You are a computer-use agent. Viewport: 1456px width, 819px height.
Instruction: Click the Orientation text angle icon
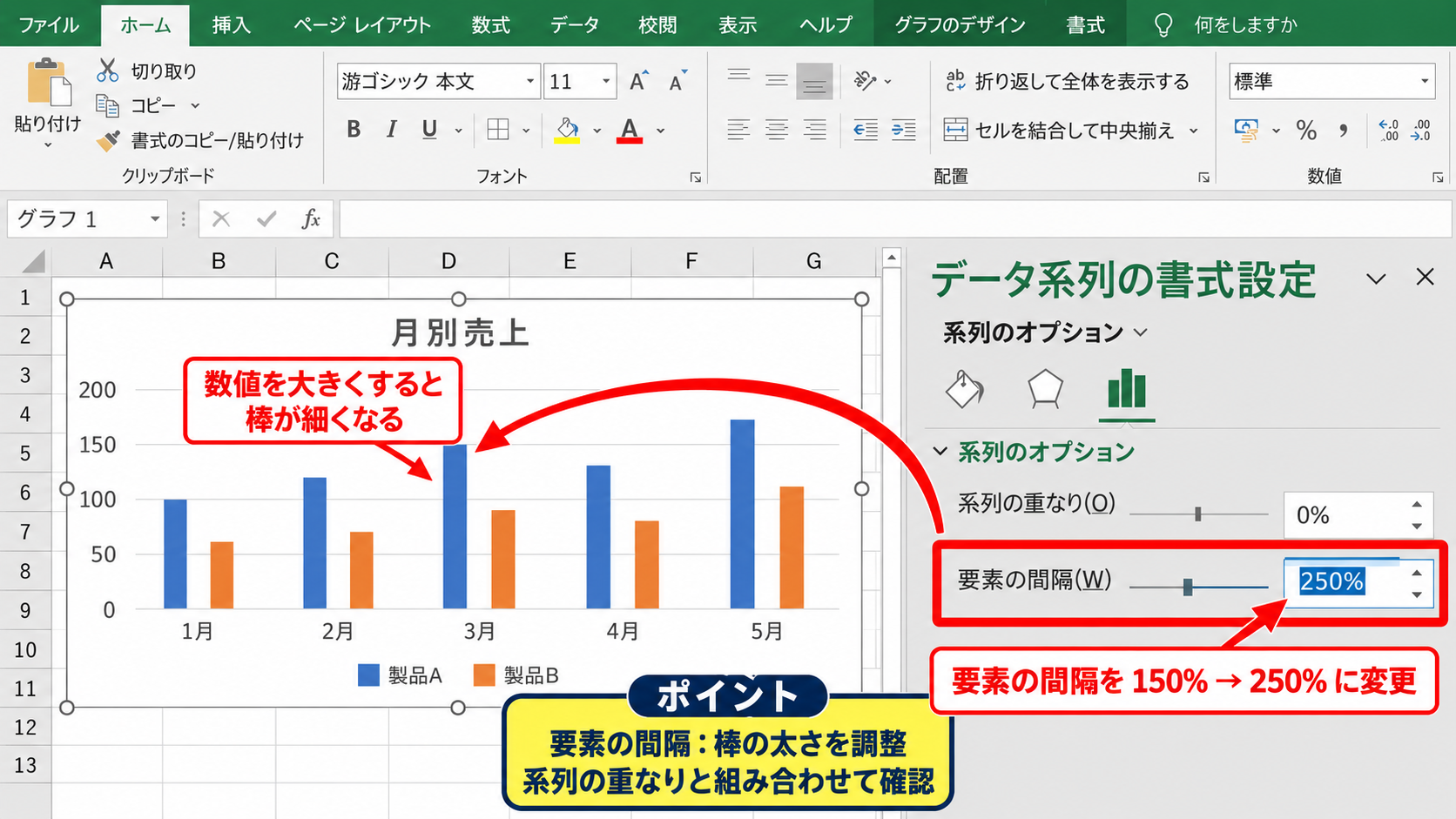pos(865,81)
